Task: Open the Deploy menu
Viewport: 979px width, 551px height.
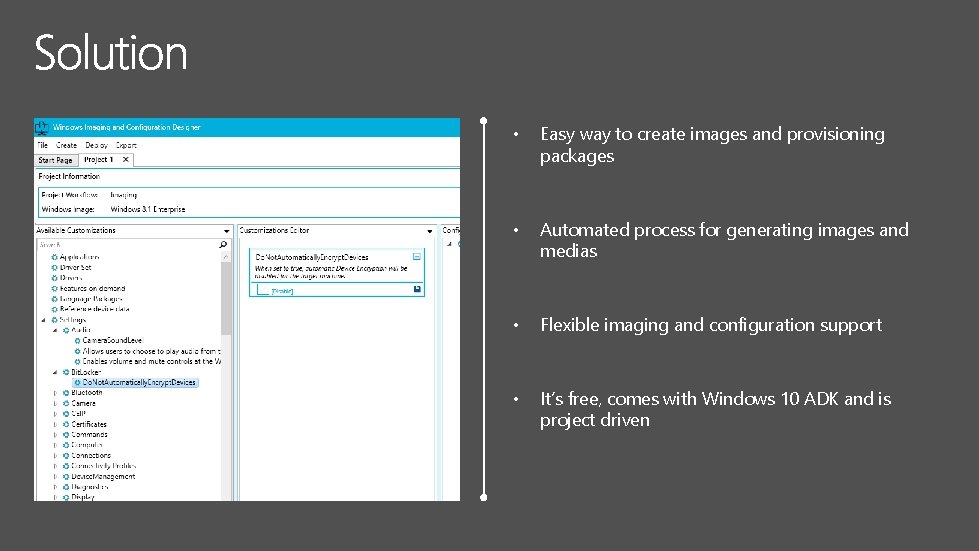Action: 97,145
